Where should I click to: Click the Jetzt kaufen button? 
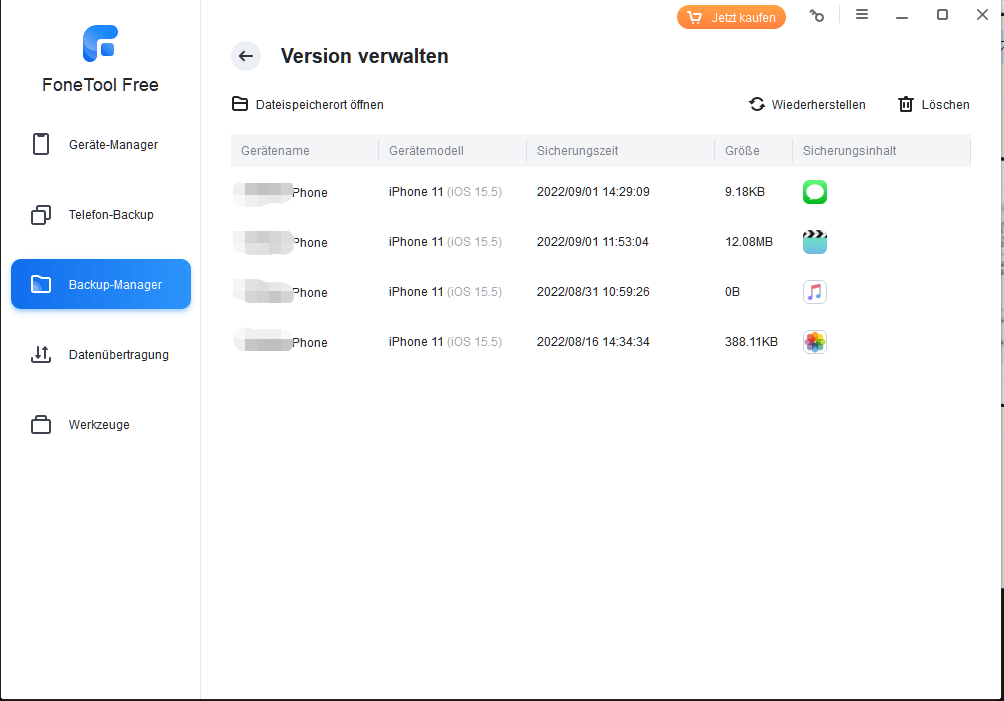click(731, 17)
